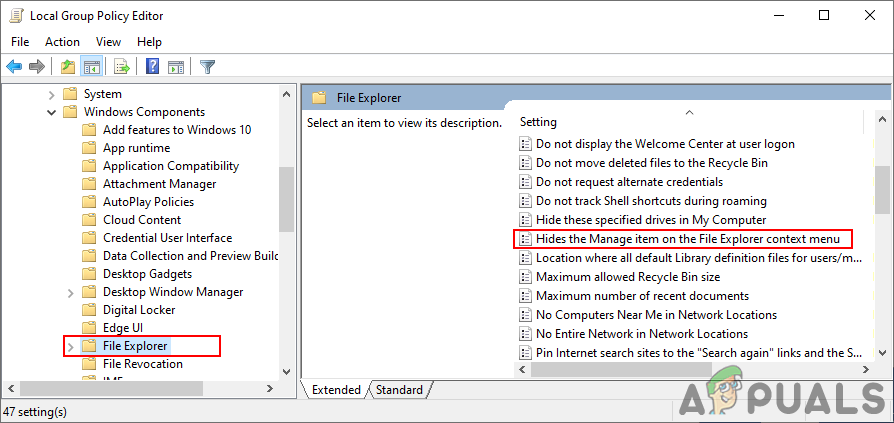The image size is (894, 423).
Task: Select Pin Internet search sites setting
Action: click(698, 352)
